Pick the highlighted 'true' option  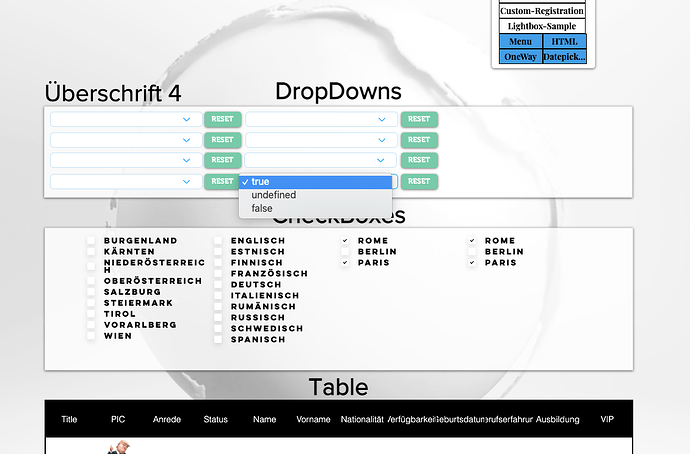[x=315, y=182]
